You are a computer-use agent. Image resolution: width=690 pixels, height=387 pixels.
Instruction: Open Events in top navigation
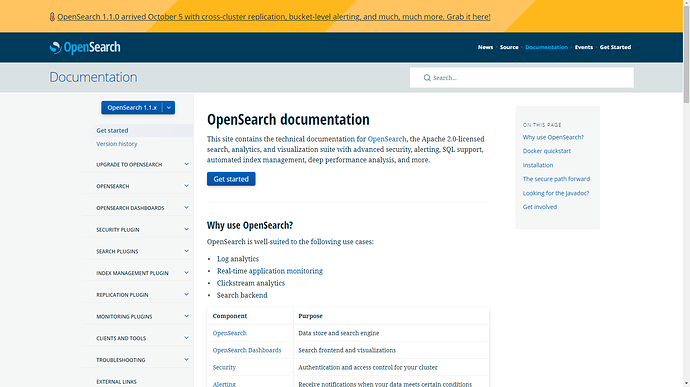[584, 47]
